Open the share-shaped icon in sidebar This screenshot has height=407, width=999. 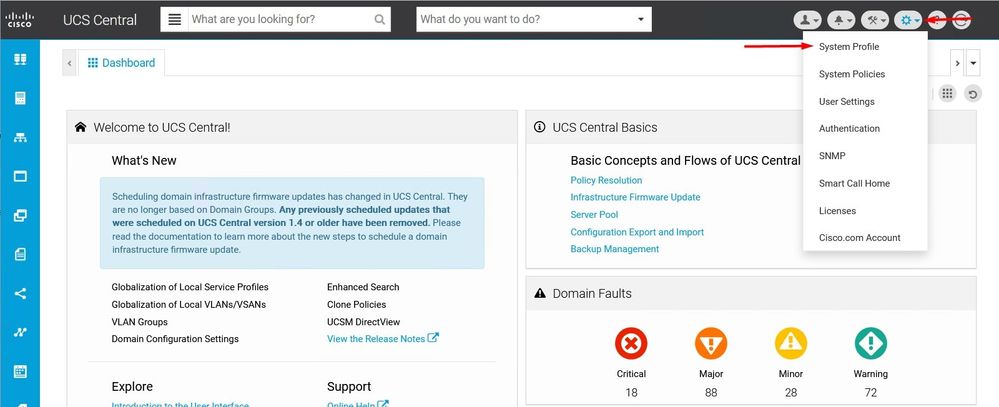20,294
